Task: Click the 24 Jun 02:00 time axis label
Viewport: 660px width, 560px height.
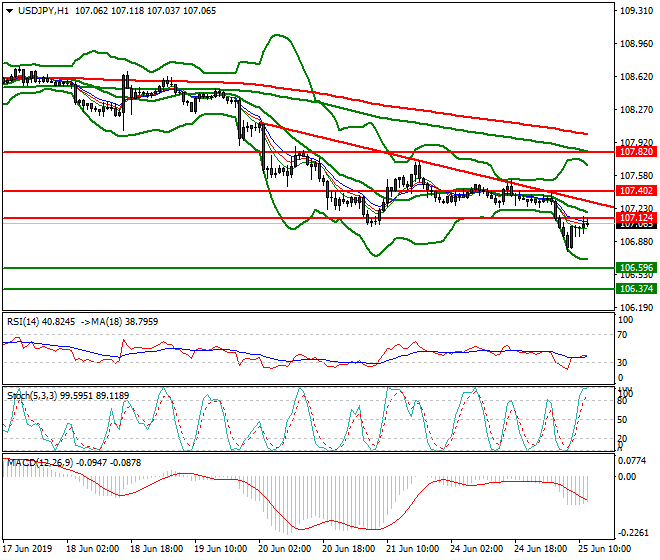Action: (476, 549)
